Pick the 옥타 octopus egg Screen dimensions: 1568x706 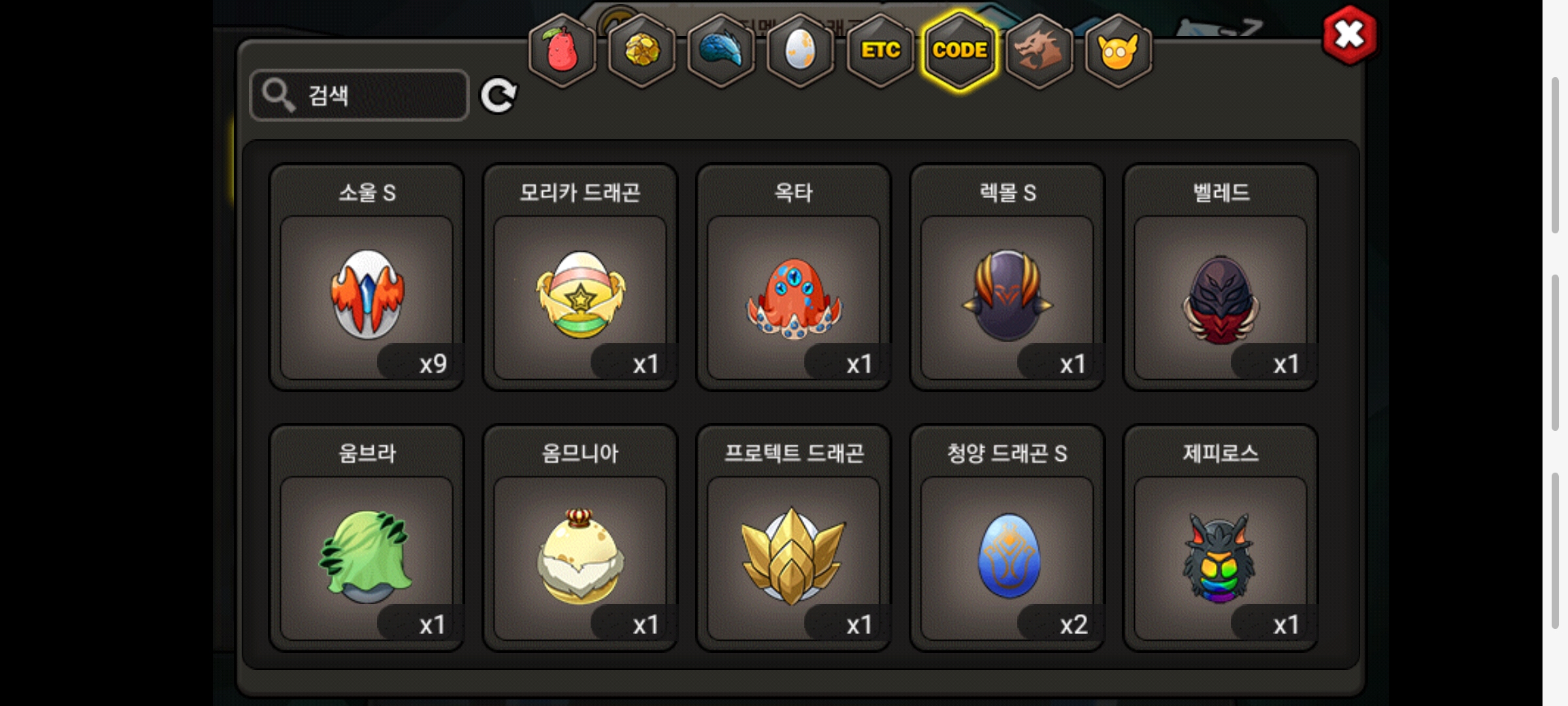click(794, 277)
